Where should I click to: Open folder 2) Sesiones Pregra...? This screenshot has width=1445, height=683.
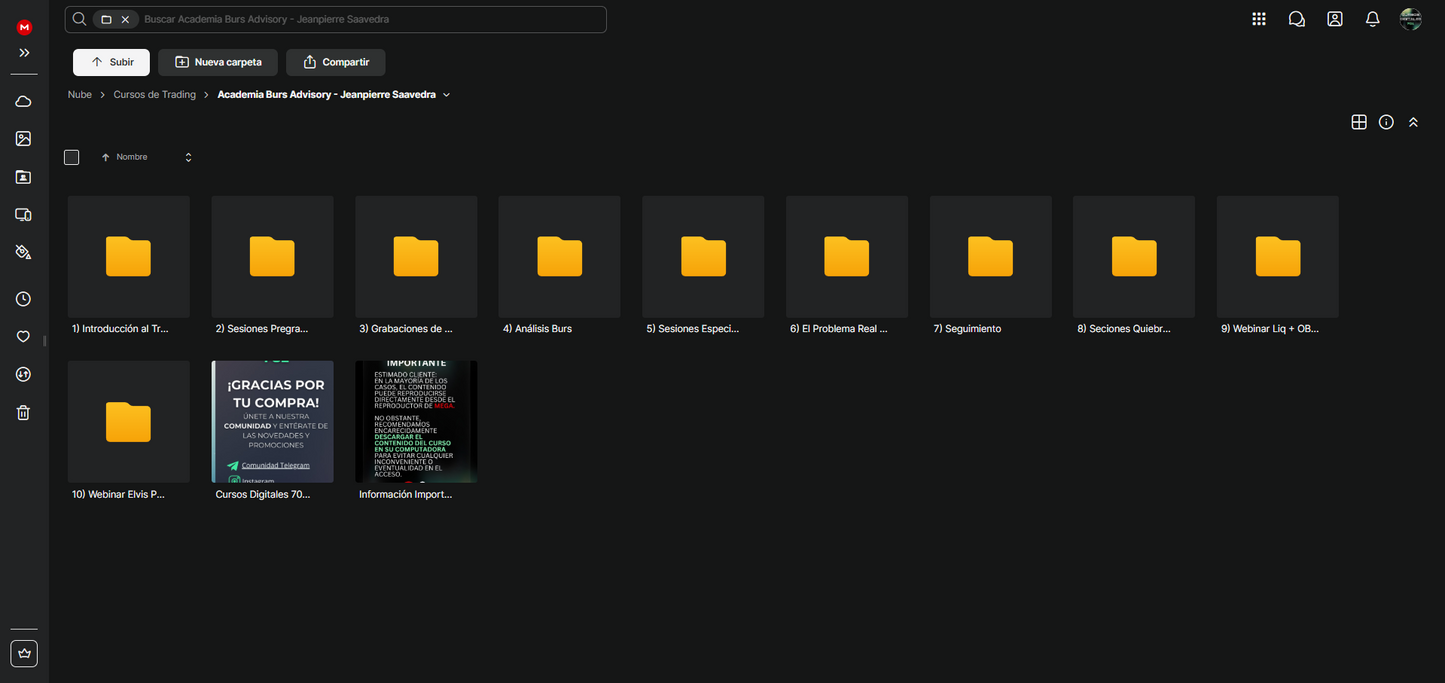point(272,257)
